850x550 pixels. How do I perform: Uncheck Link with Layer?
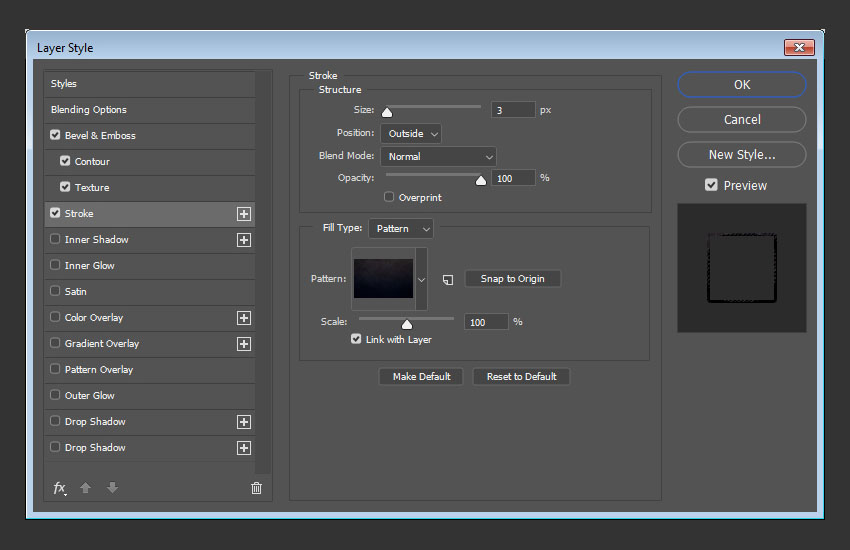click(356, 340)
